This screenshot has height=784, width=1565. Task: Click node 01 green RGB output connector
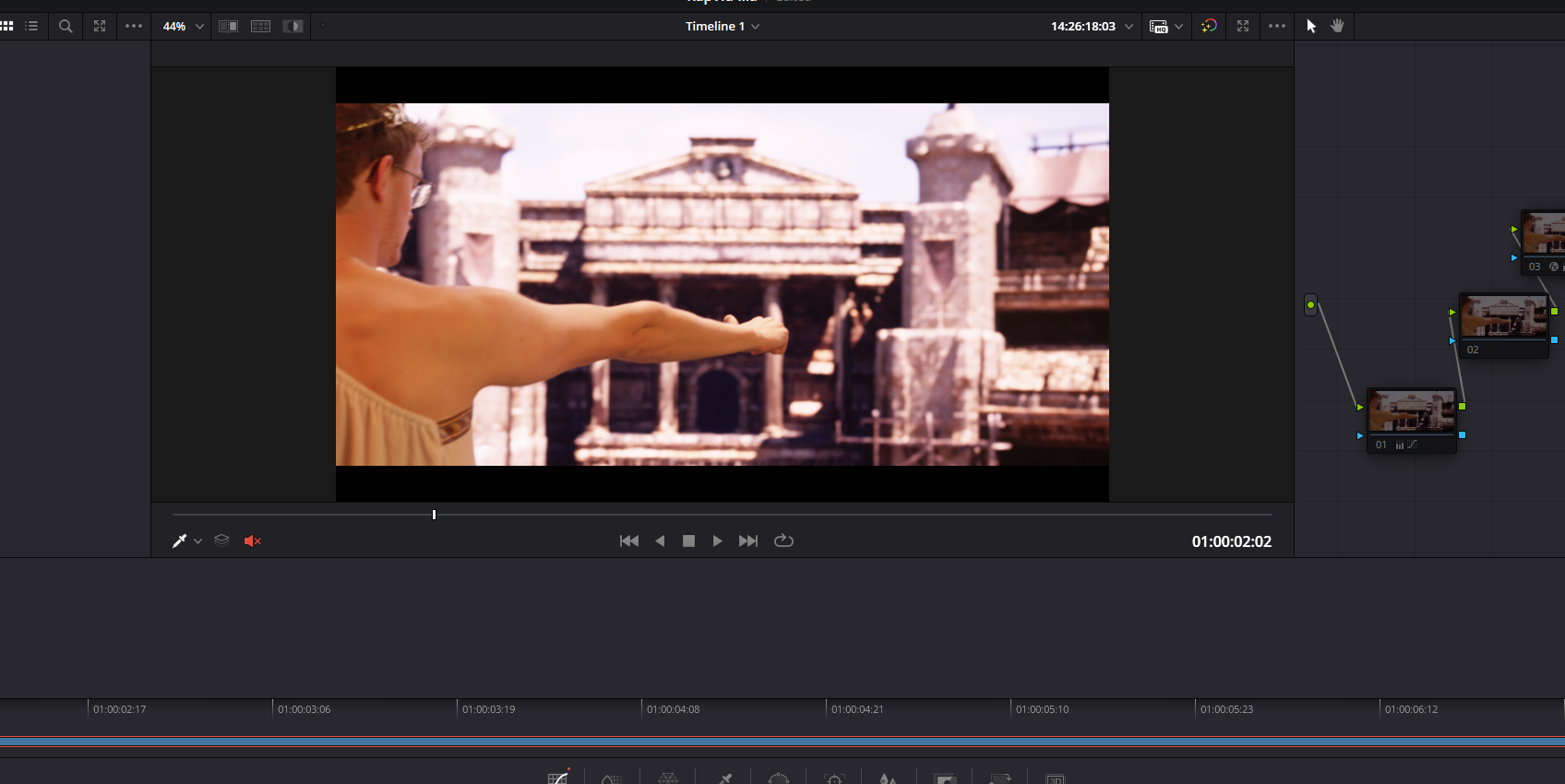point(1463,406)
